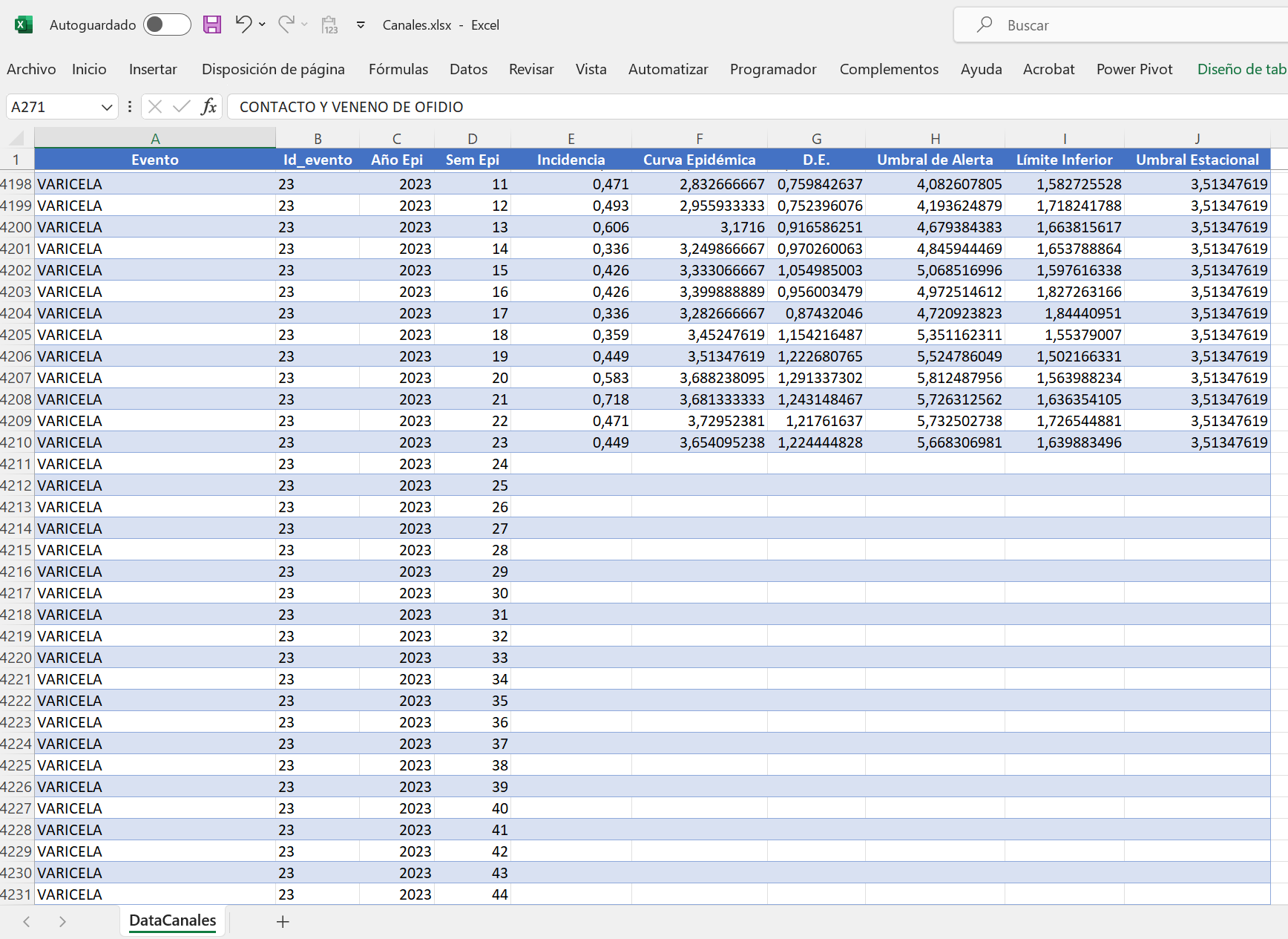Viewport: 1288px width, 939px height.
Task: Click the VARICELA cell in row 4220
Action: (155, 658)
